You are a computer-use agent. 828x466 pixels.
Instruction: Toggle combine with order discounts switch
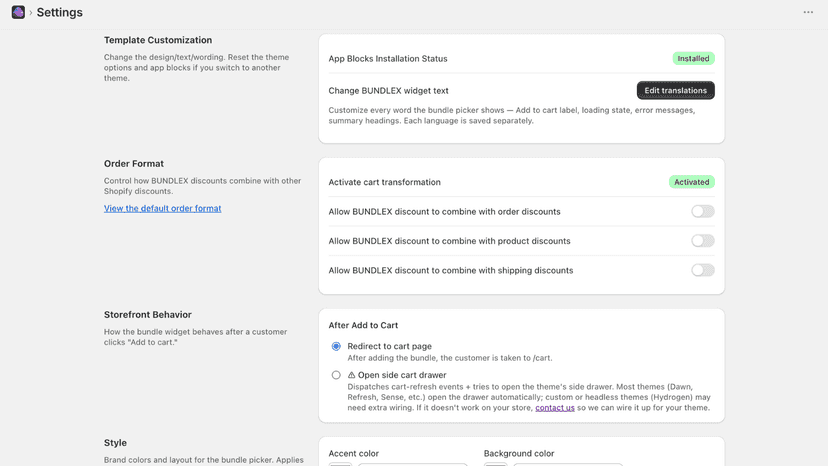click(702, 211)
